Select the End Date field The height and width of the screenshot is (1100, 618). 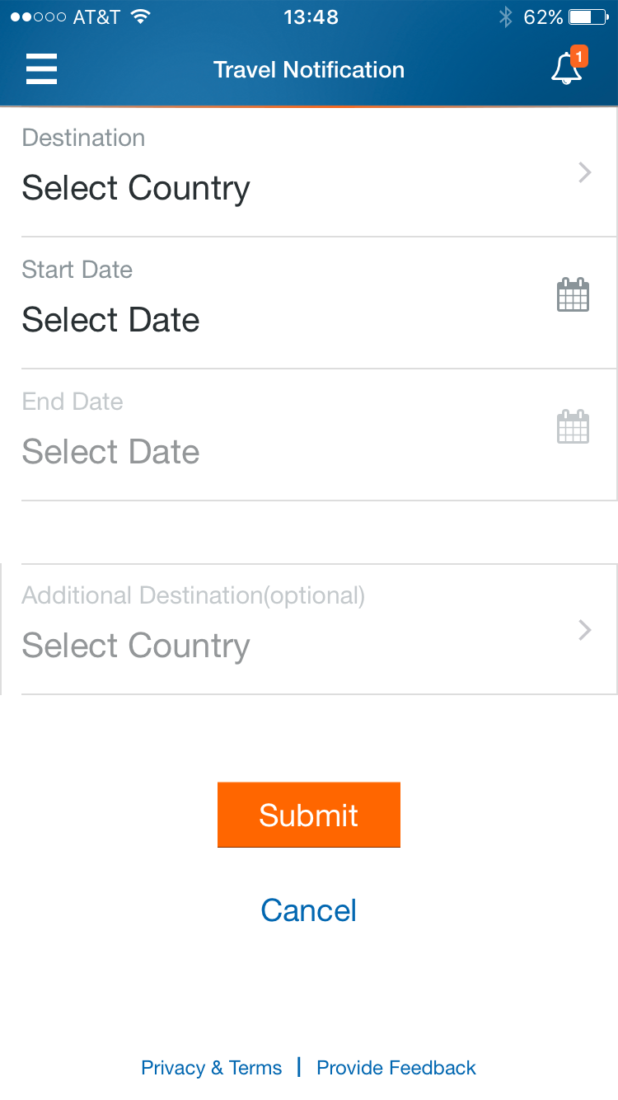(110, 451)
